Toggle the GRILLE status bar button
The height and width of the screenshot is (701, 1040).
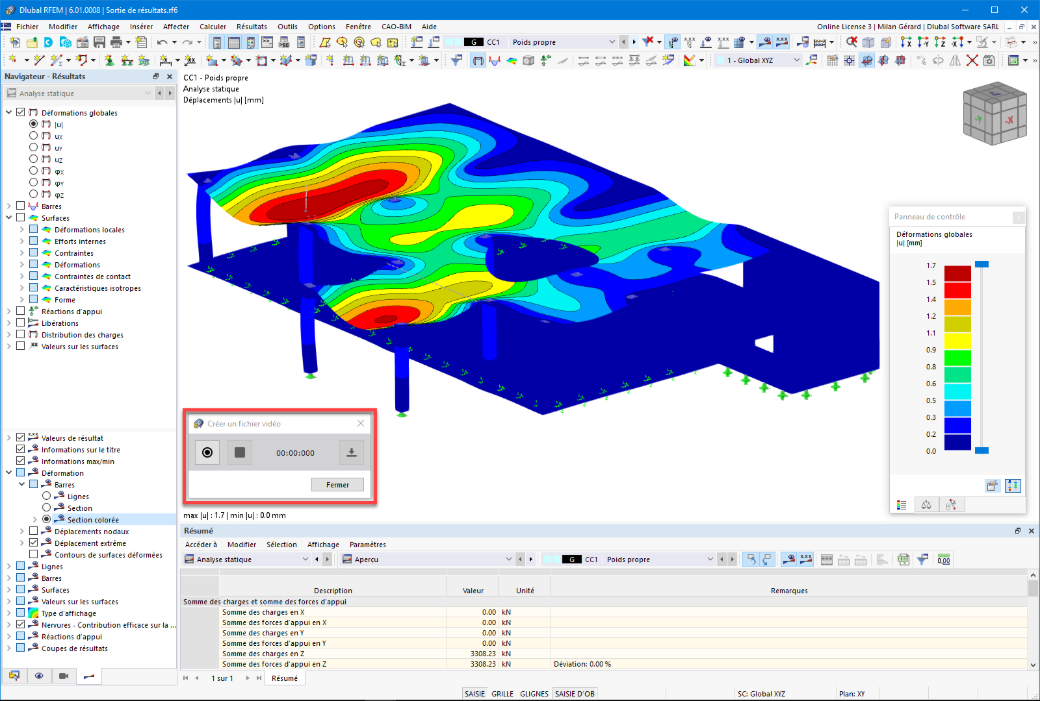[502, 694]
